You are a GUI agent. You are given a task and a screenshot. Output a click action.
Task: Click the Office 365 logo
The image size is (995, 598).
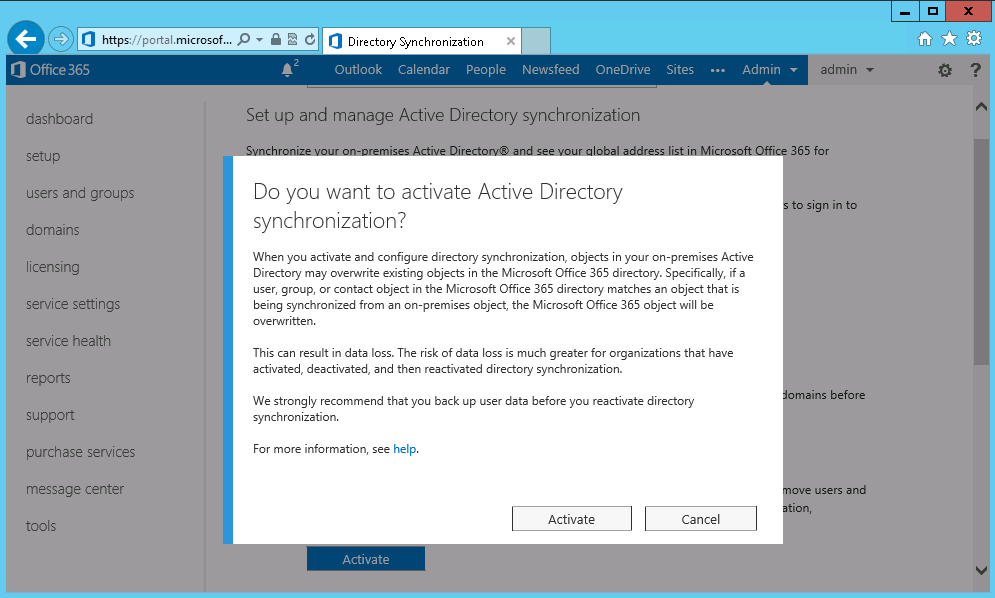pyautogui.click(x=51, y=70)
